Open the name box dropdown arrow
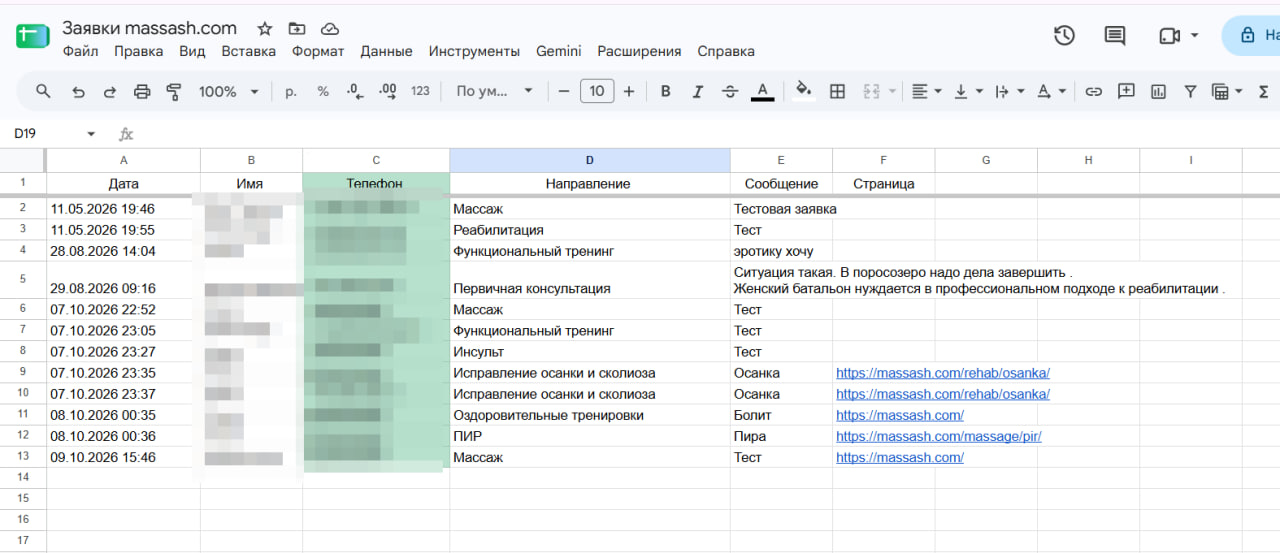Image resolution: width=1280 pixels, height=553 pixels. point(91,133)
